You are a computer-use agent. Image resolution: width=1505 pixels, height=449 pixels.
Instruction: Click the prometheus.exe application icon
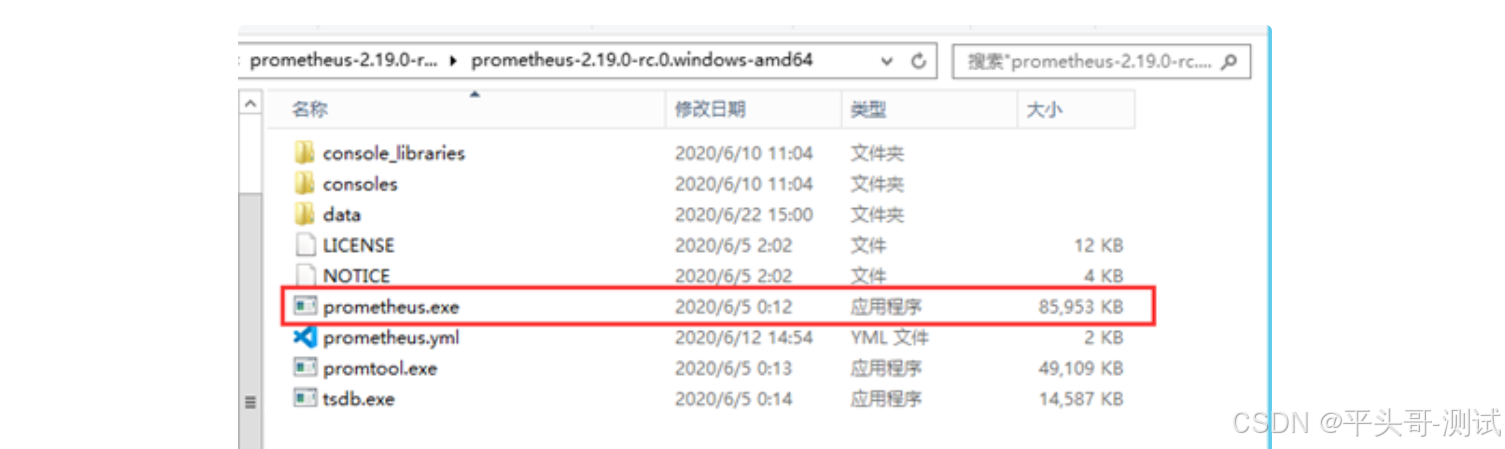(305, 306)
